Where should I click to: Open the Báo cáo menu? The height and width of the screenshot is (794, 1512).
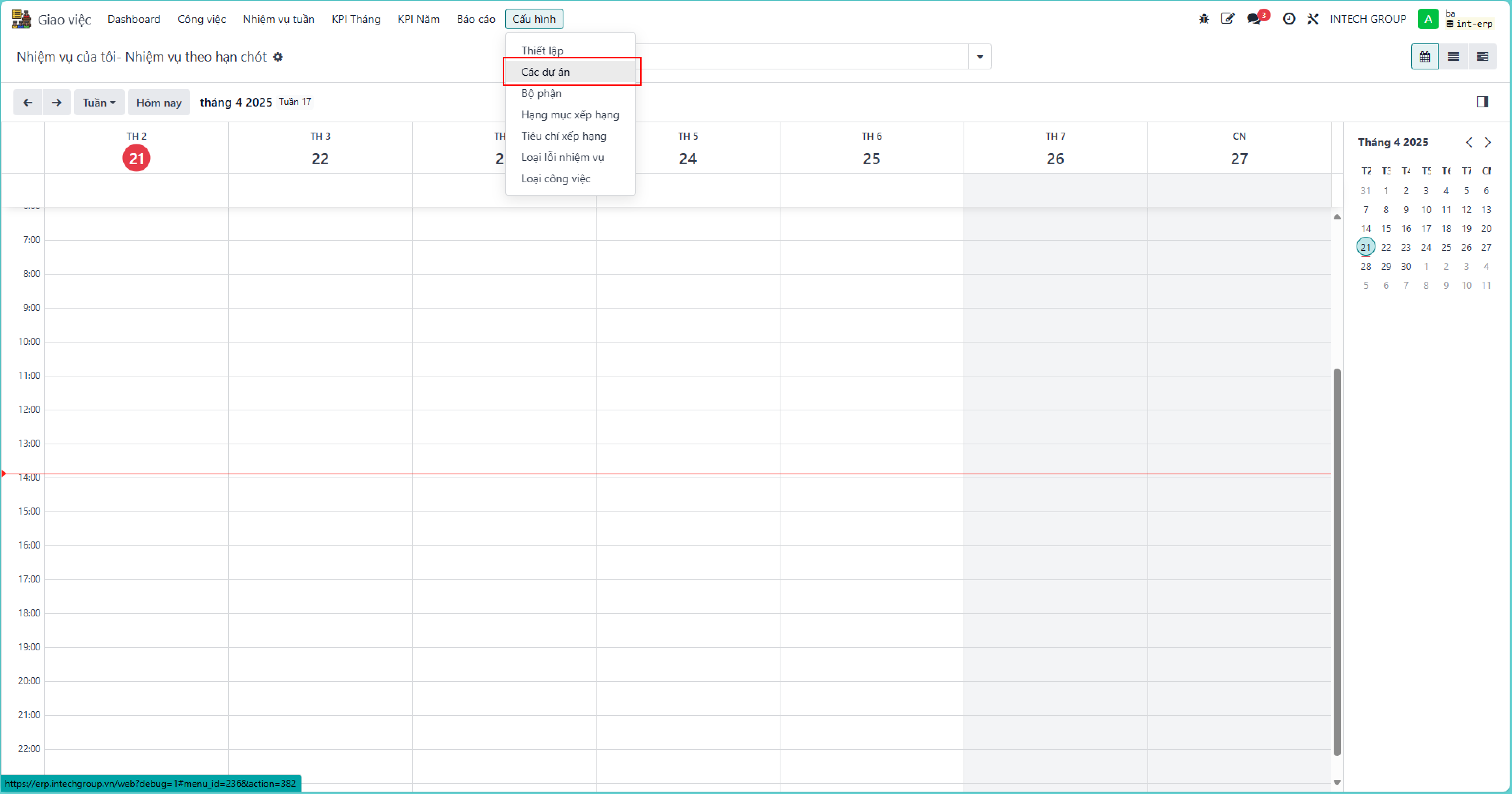[476, 19]
